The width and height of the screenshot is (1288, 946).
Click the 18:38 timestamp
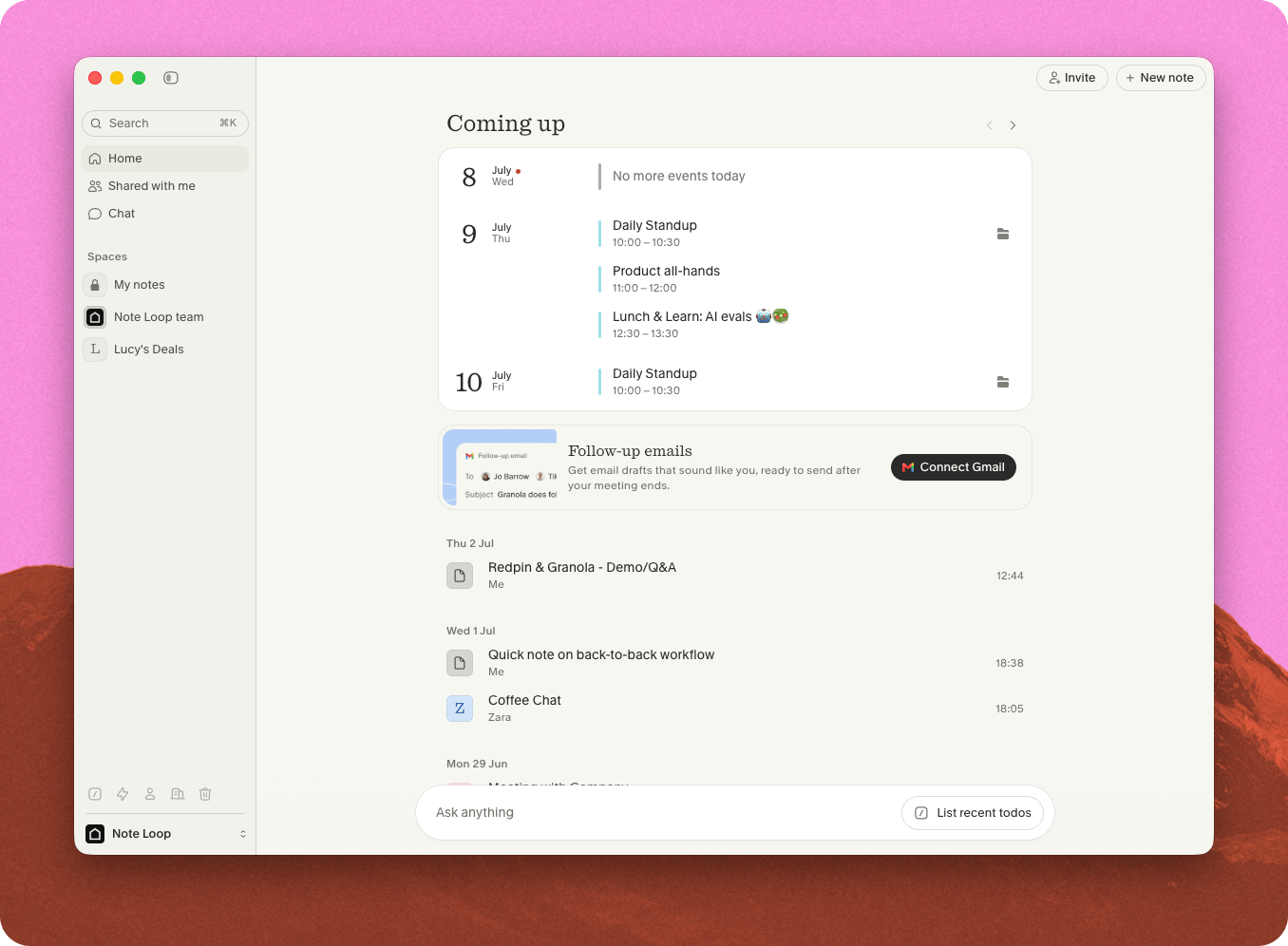(1010, 663)
